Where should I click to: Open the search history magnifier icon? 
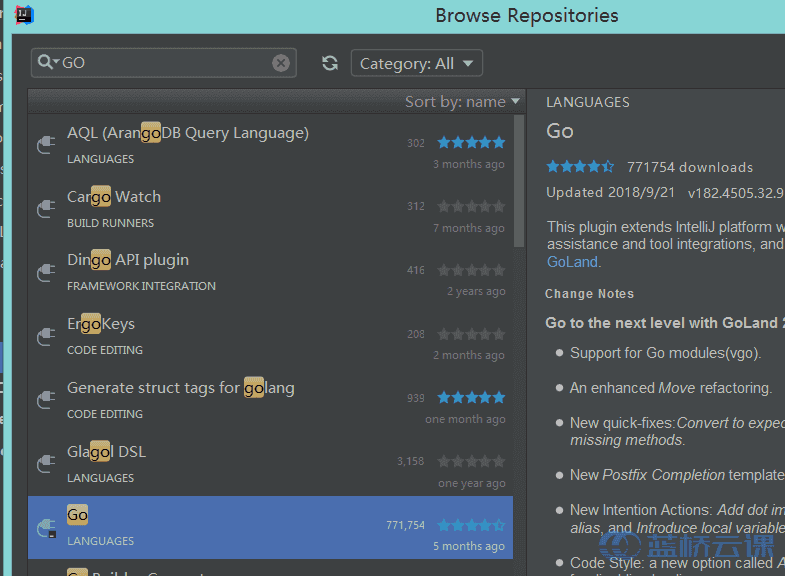point(48,62)
